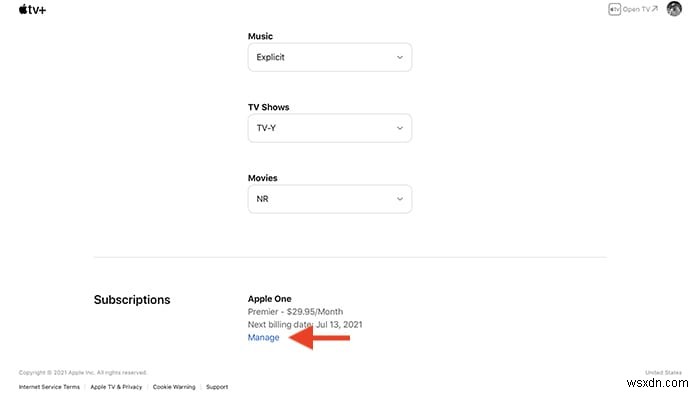Open Internet Service Terms footer link
Viewport: 700px width, 393px height.
tap(49, 387)
